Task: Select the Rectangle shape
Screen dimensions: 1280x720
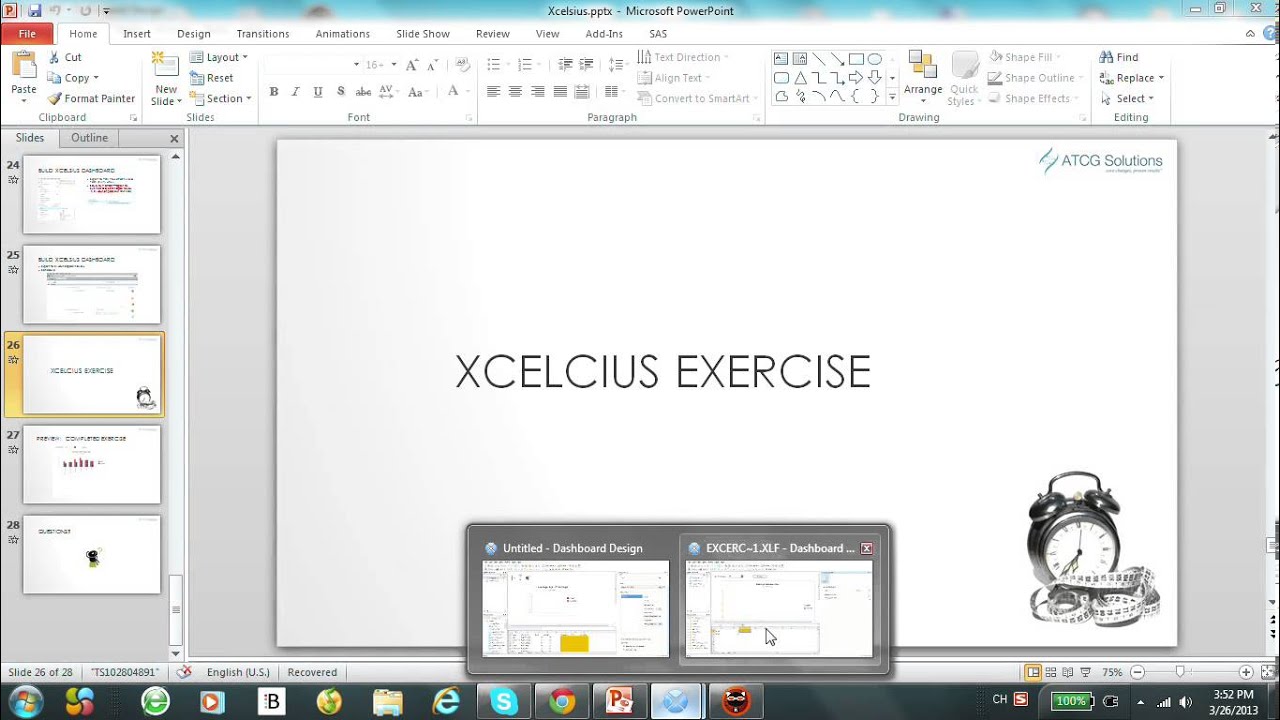Action: pos(856,59)
